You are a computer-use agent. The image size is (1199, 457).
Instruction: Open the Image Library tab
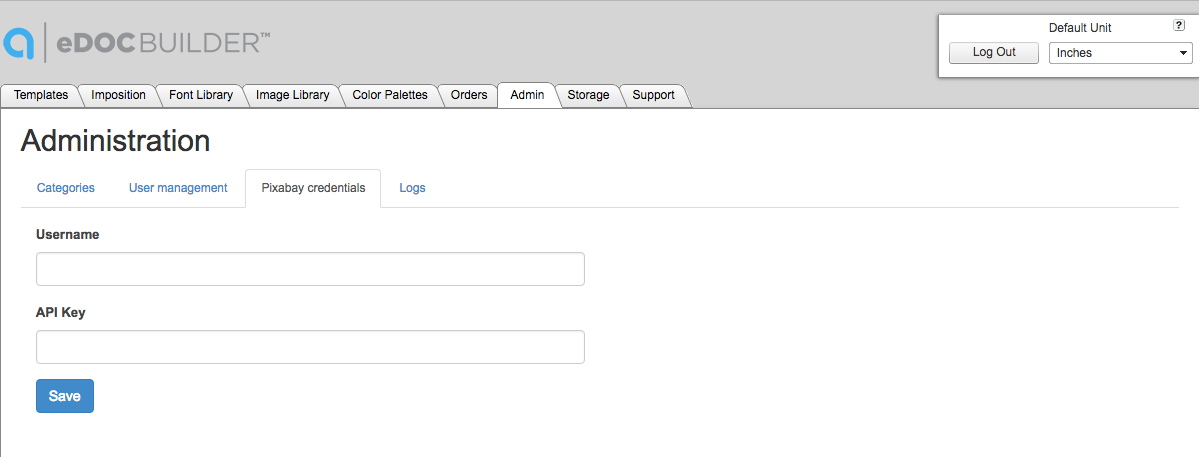point(292,95)
